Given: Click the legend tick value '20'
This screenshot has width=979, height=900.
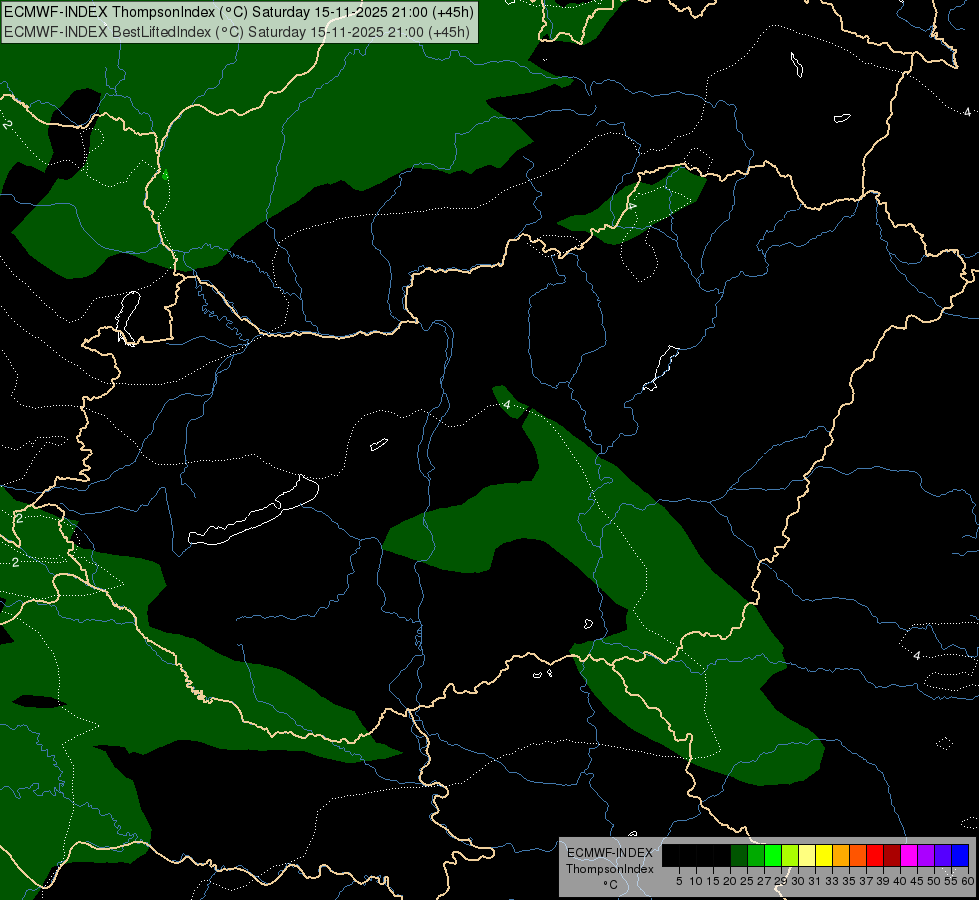Looking at the screenshot, I should coord(730,881).
